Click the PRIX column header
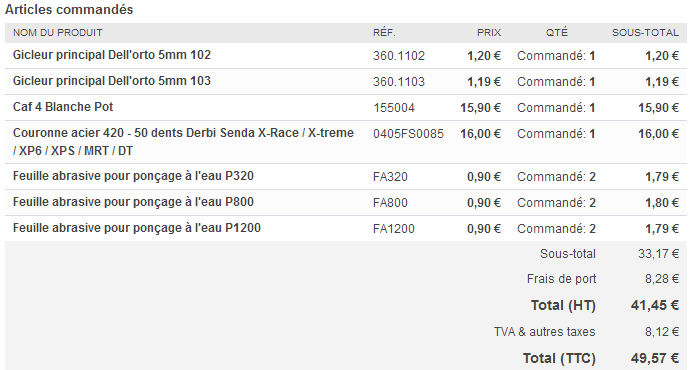Viewport: 700px width, 370px height. click(489, 33)
